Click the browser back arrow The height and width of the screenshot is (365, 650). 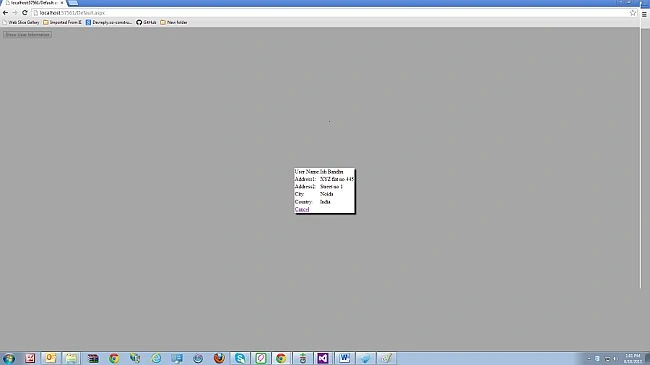[x=5, y=13]
